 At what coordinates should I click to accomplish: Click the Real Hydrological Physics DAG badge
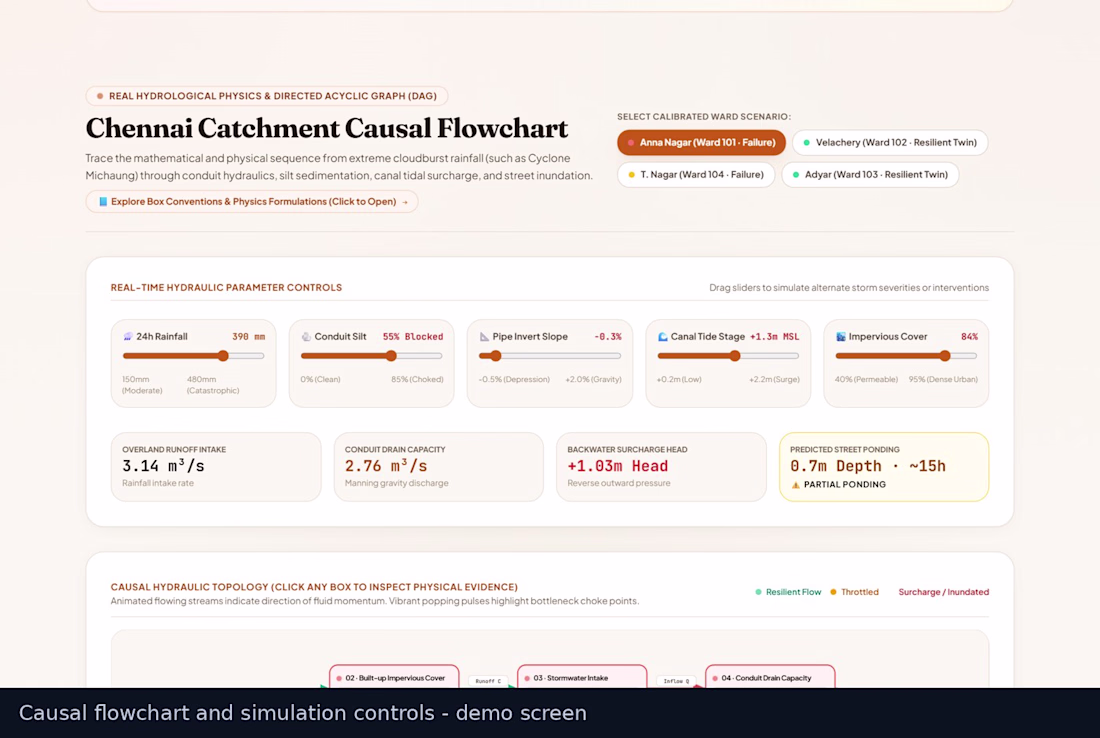click(x=267, y=96)
